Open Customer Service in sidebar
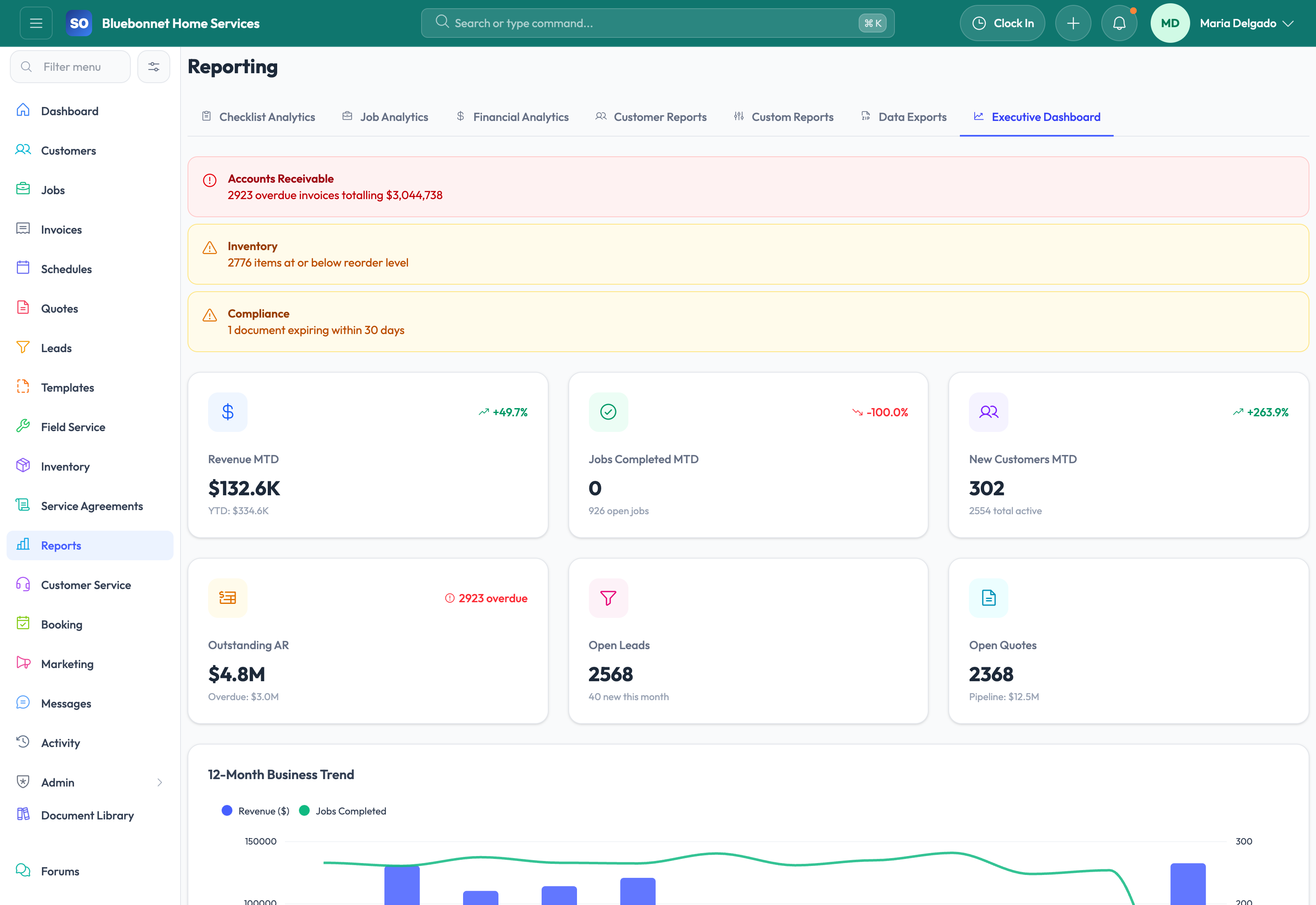 pos(90,585)
